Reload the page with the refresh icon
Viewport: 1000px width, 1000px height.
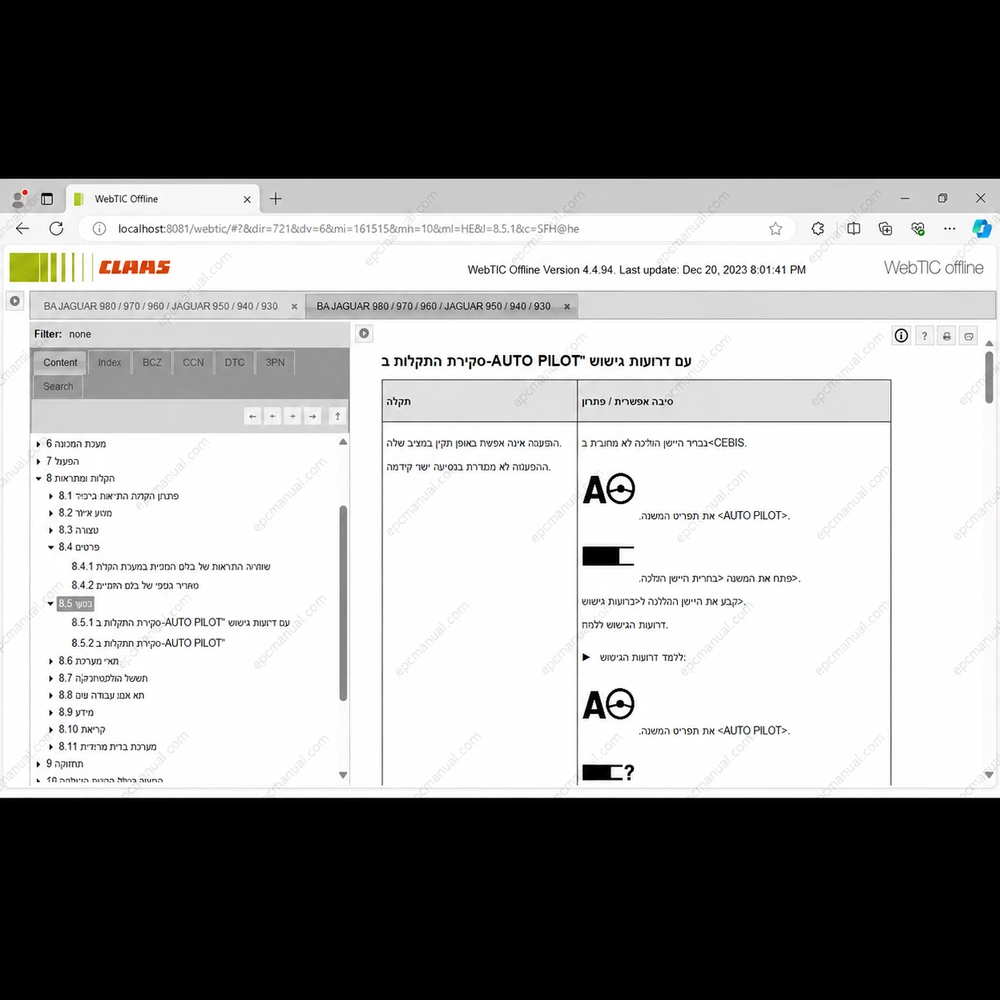[56, 228]
